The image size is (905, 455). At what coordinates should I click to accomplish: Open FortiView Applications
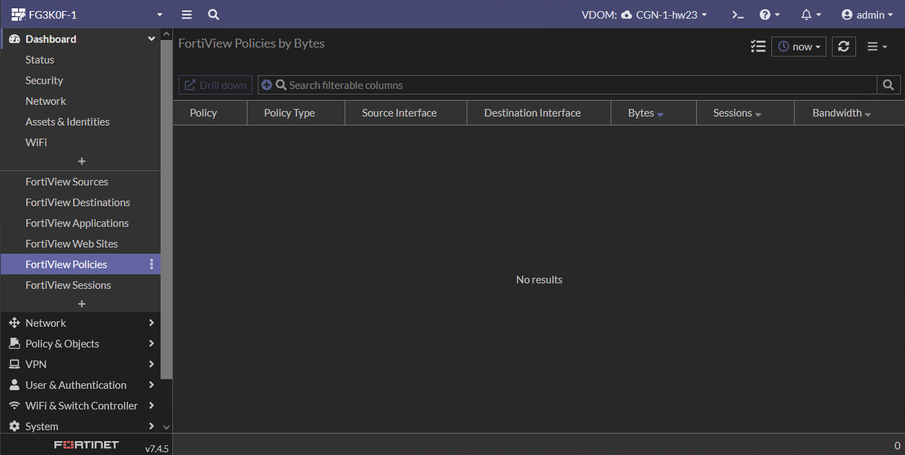(x=77, y=223)
